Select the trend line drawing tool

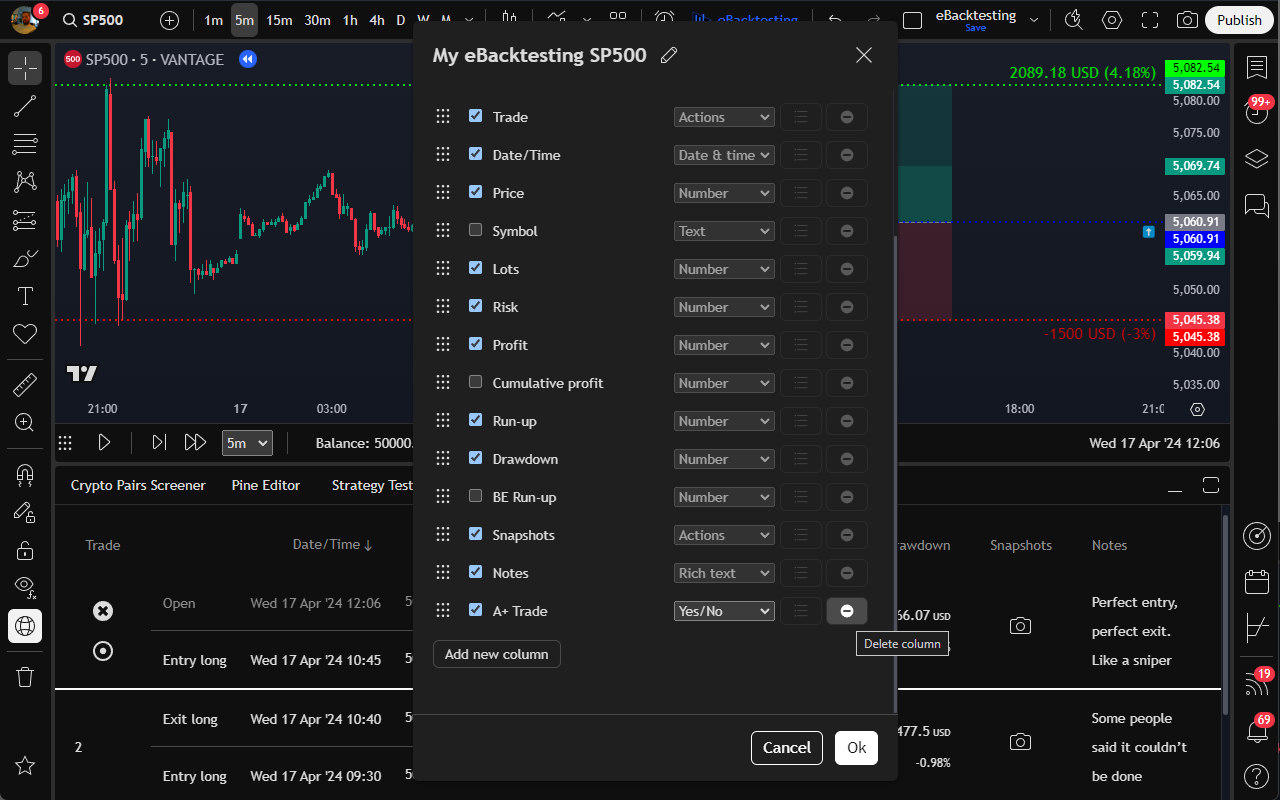[25, 106]
